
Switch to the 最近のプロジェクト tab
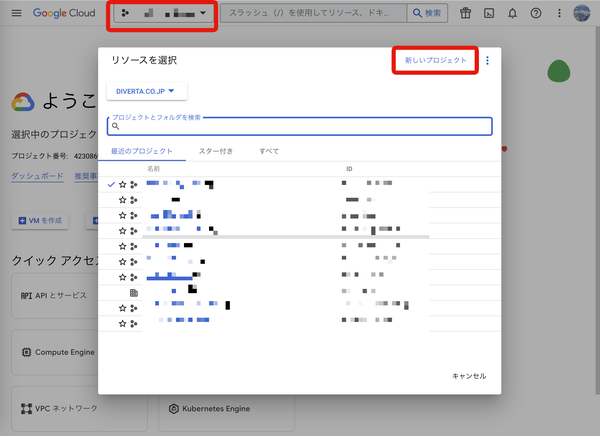(x=142, y=151)
